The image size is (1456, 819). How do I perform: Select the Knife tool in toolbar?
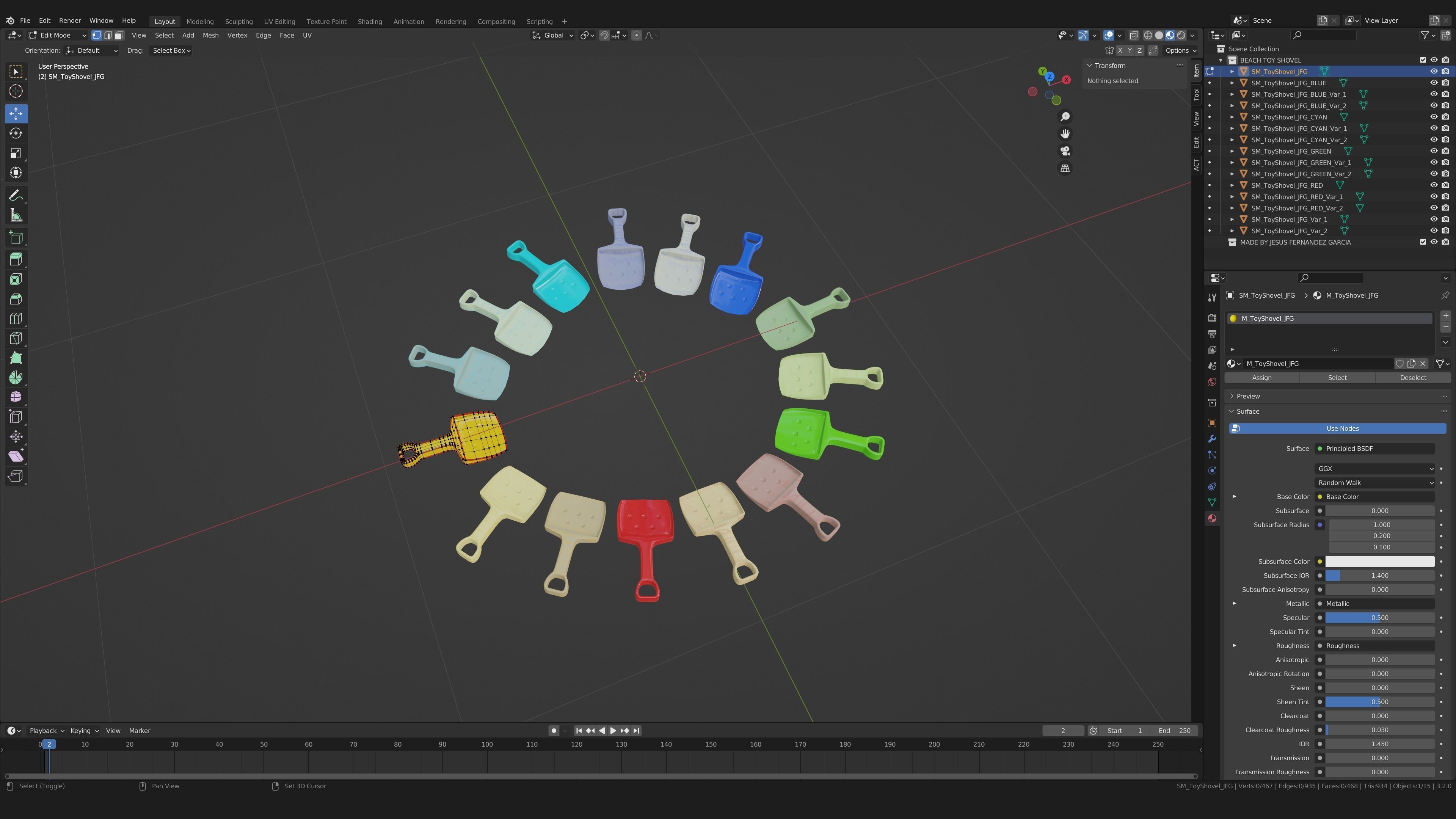pyautogui.click(x=16, y=338)
